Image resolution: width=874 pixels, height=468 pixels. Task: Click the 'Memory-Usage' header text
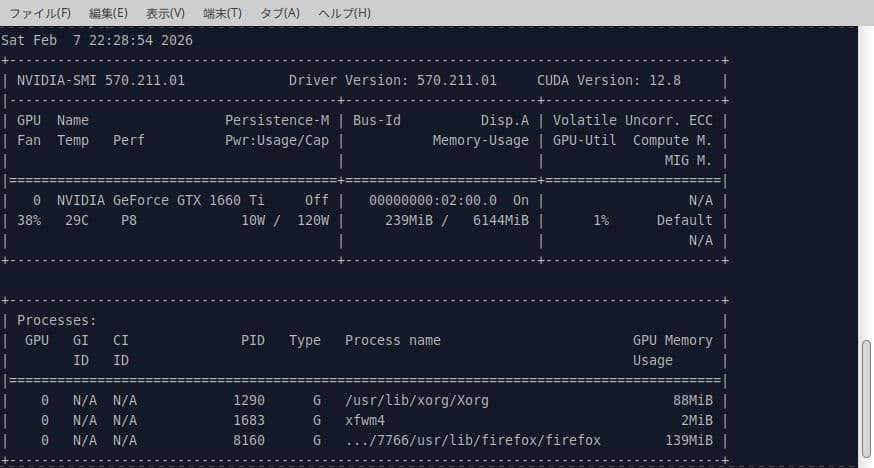pyautogui.click(x=481, y=140)
